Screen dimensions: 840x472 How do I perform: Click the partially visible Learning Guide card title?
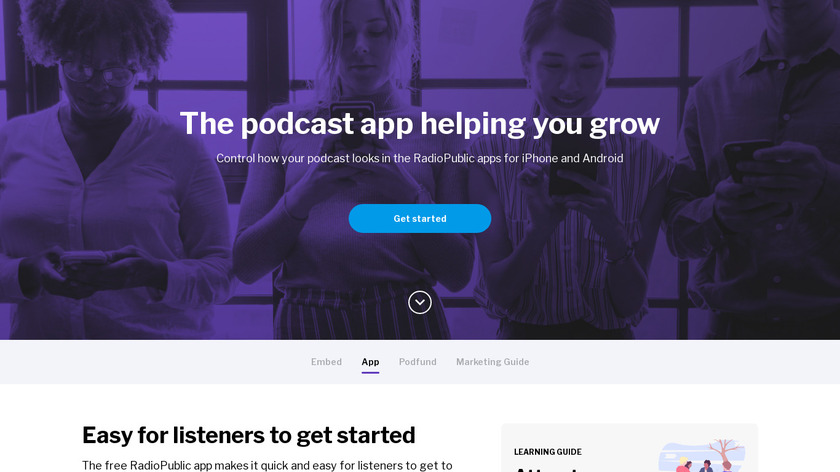point(546,470)
